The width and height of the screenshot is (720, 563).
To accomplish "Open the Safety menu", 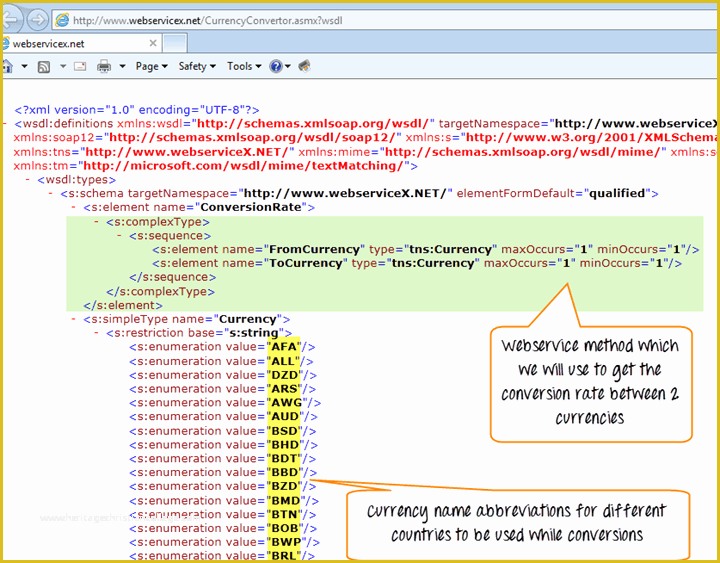I will click(x=197, y=67).
